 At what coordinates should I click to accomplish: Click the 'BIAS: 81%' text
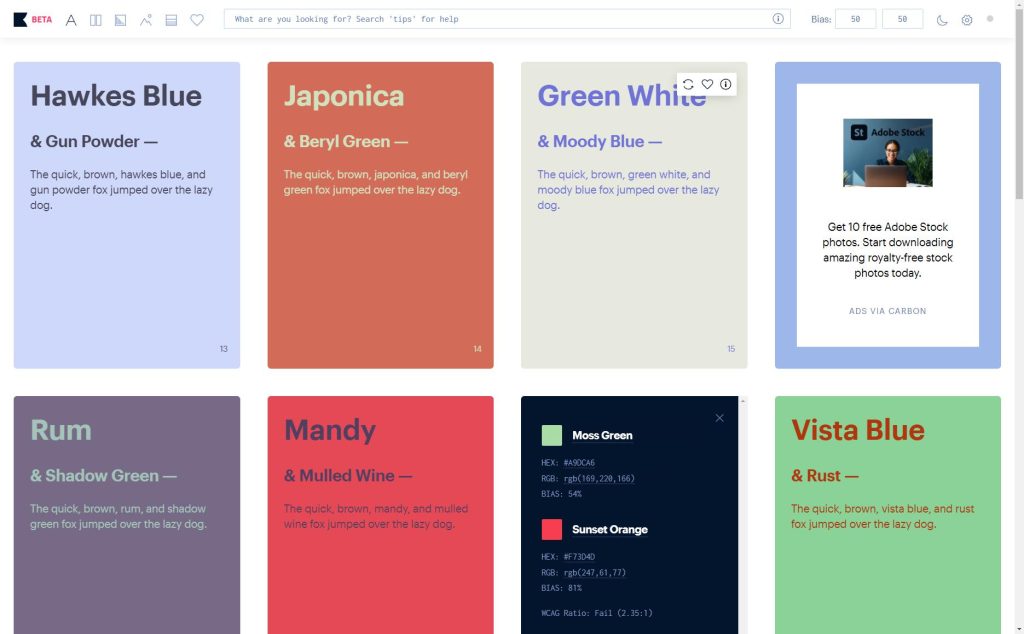coord(562,588)
